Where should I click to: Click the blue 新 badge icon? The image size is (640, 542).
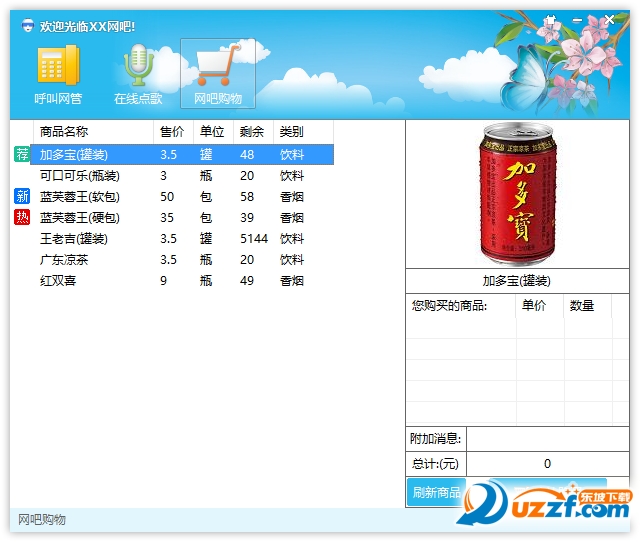(x=22, y=196)
